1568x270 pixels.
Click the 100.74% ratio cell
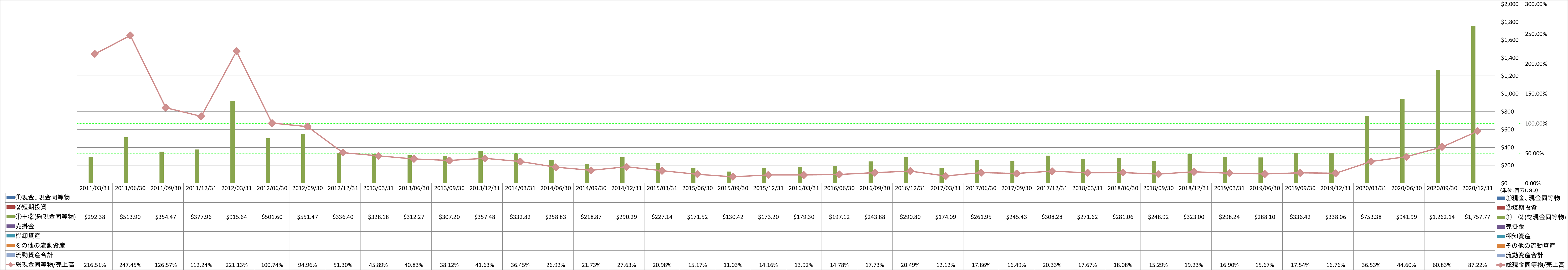tap(272, 265)
